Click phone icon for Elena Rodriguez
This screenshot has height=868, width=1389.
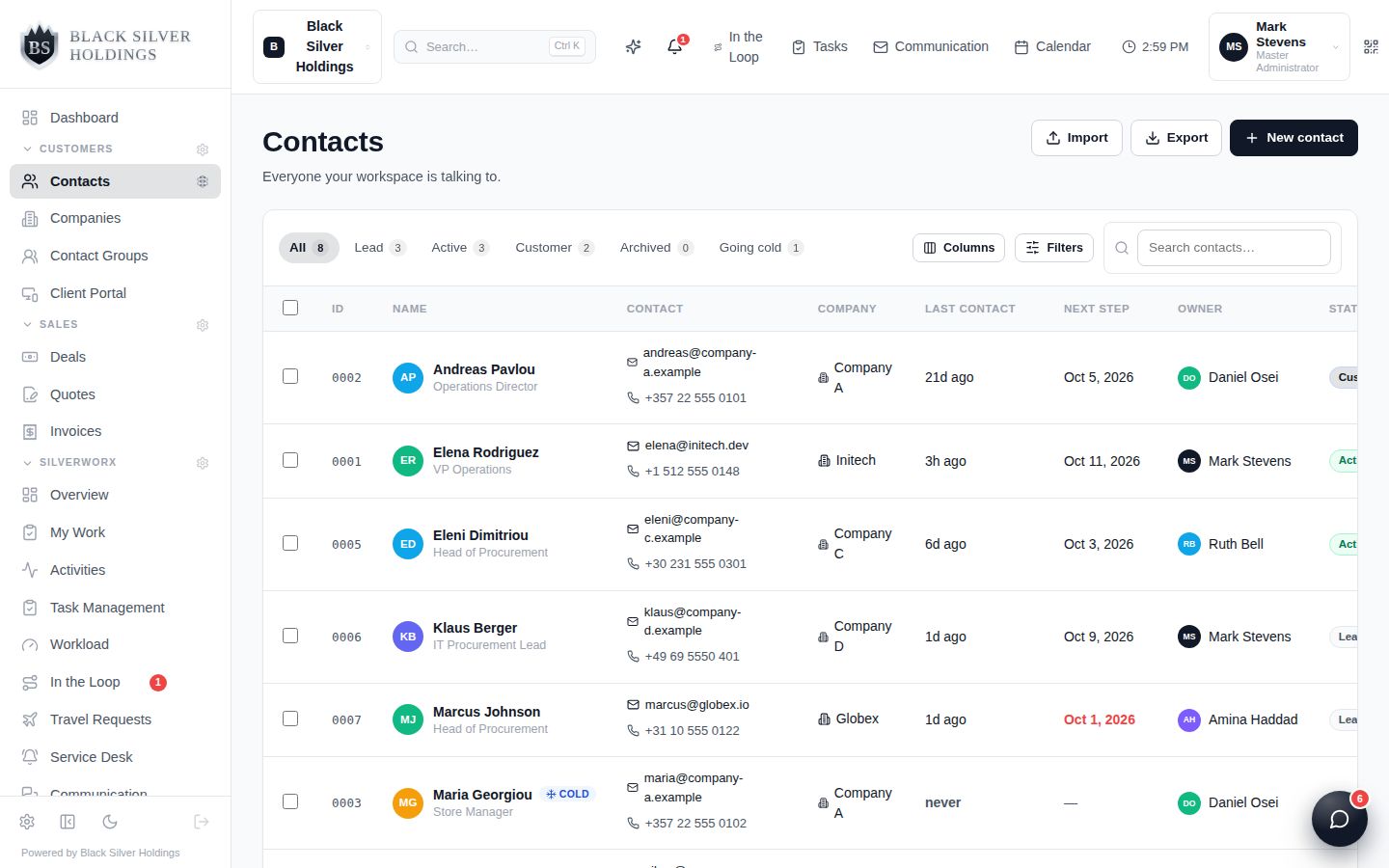click(x=633, y=472)
